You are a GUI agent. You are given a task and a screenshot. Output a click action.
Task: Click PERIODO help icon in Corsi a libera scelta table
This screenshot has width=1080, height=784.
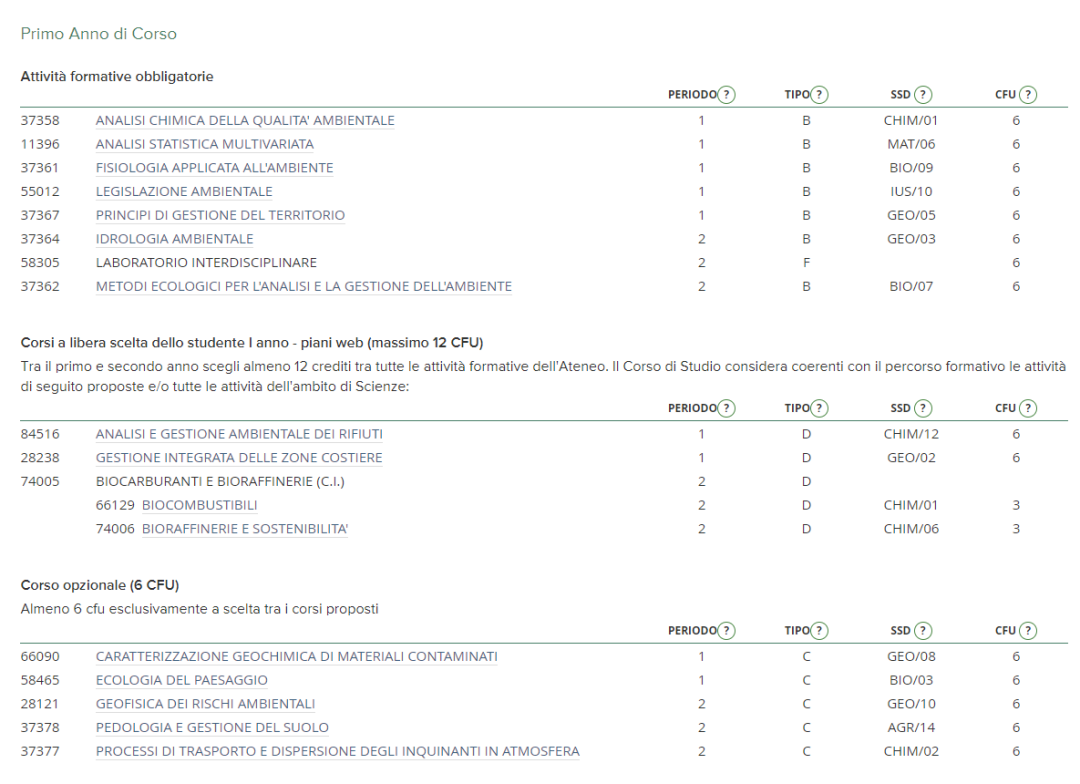(726, 408)
